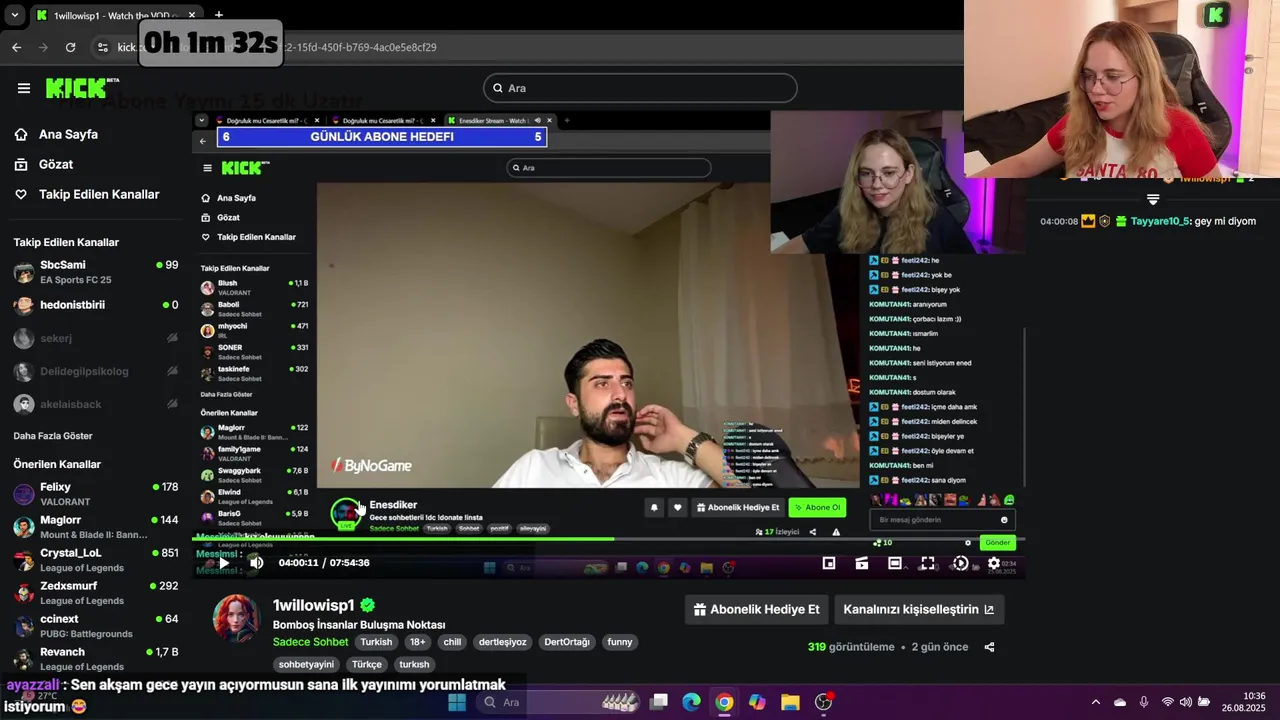The height and width of the screenshot is (720, 1280).
Task: Click Abonelik Hediye Et gift button
Action: 756,609
